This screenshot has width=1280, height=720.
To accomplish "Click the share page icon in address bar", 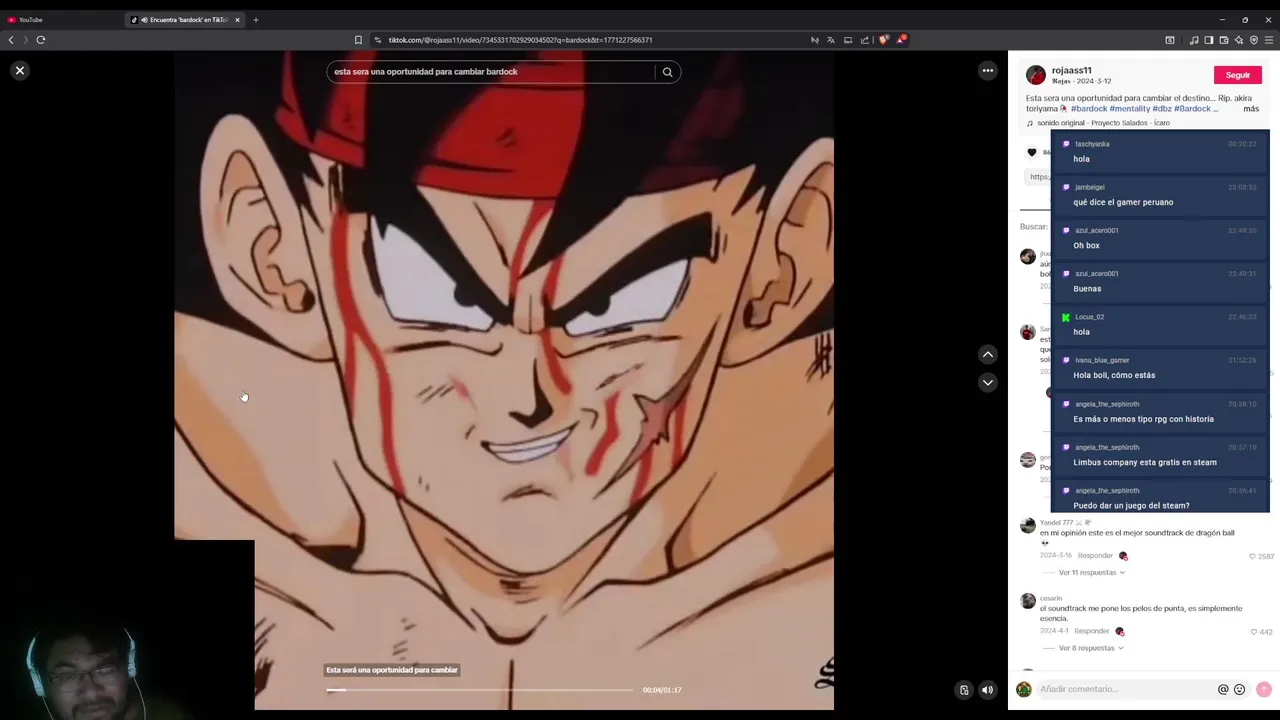I will point(865,40).
